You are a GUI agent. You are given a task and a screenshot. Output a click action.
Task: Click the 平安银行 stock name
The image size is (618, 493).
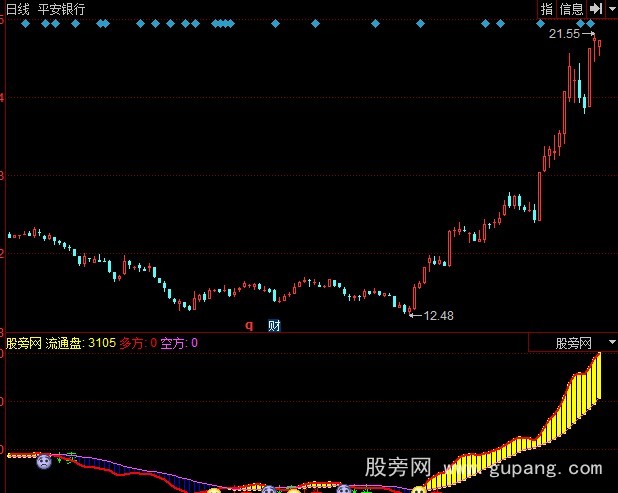61,9
